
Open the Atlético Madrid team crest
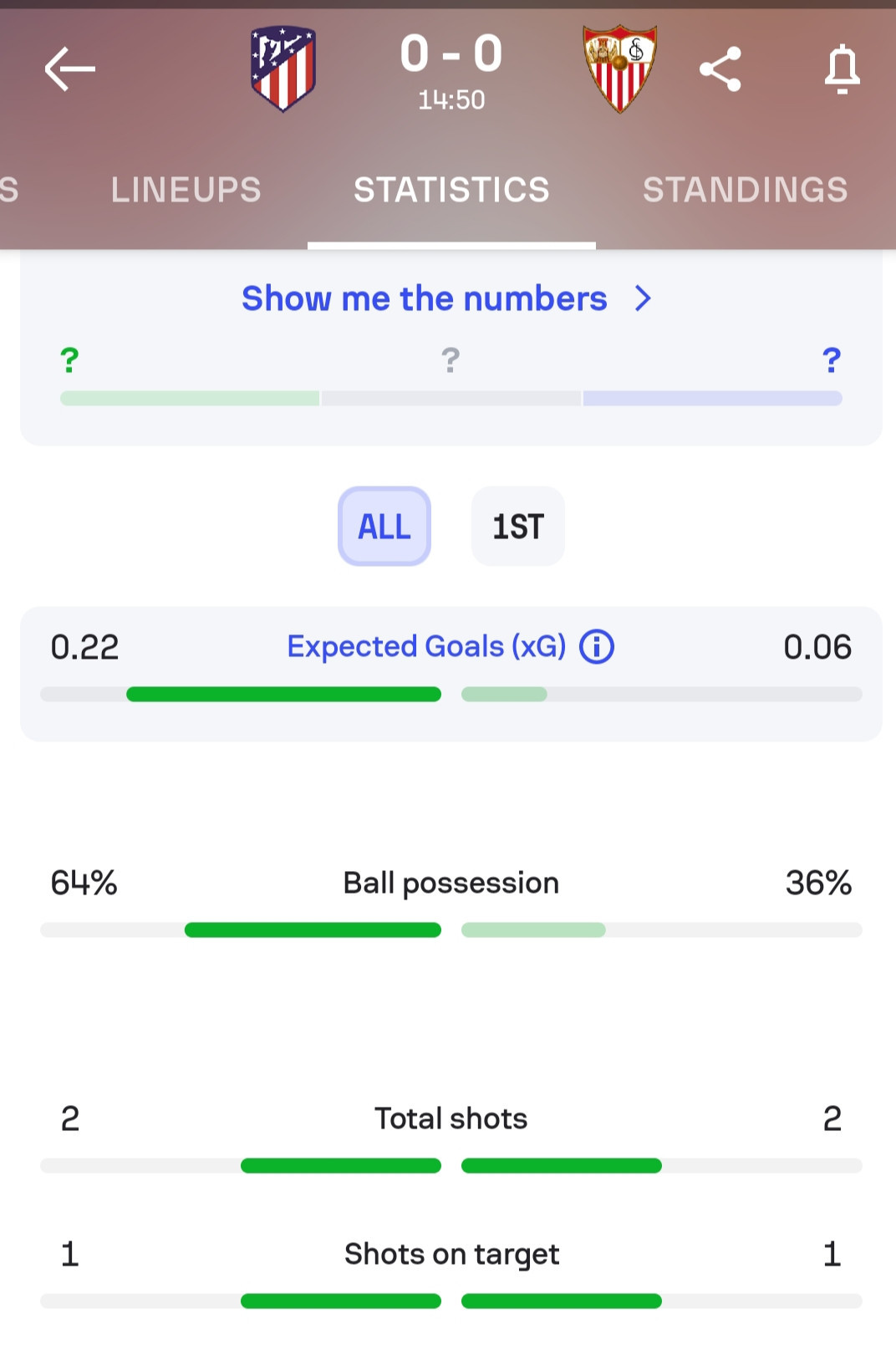point(283,69)
